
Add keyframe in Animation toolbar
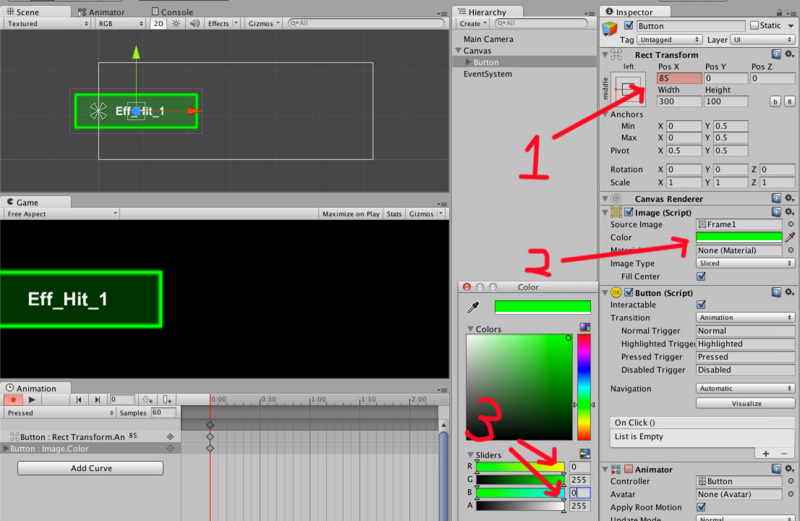tap(148, 400)
